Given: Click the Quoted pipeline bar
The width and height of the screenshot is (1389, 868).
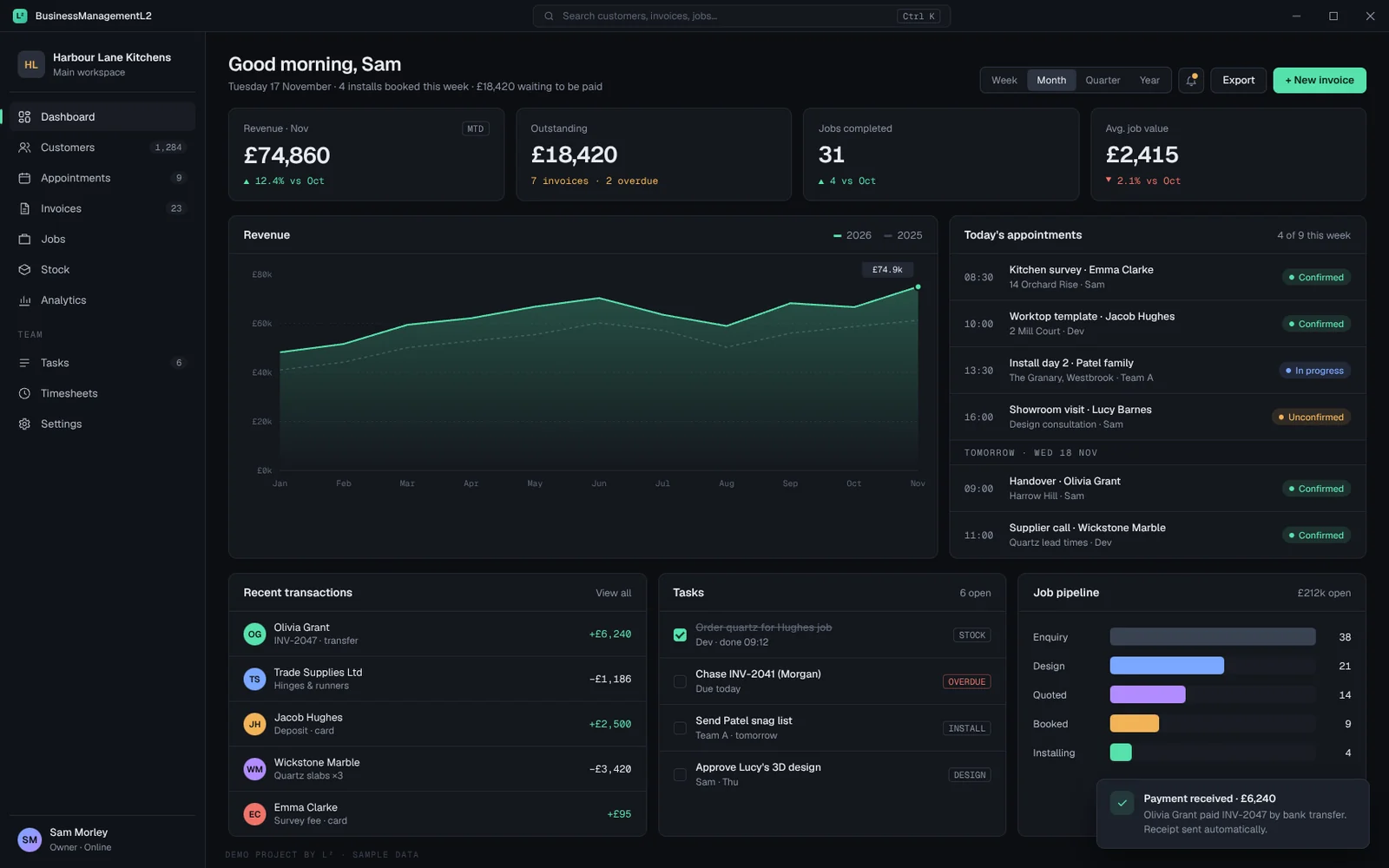Looking at the screenshot, I should click(x=1148, y=694).
